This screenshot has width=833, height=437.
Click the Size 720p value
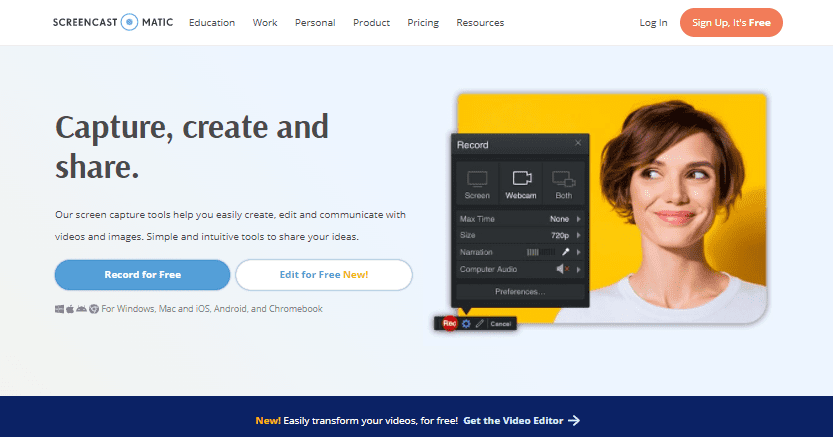point(560,235)
